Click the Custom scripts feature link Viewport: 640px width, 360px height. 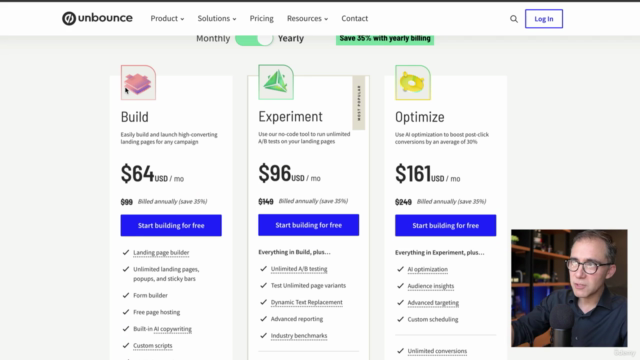pyautogui.click(x=153, y=345)
